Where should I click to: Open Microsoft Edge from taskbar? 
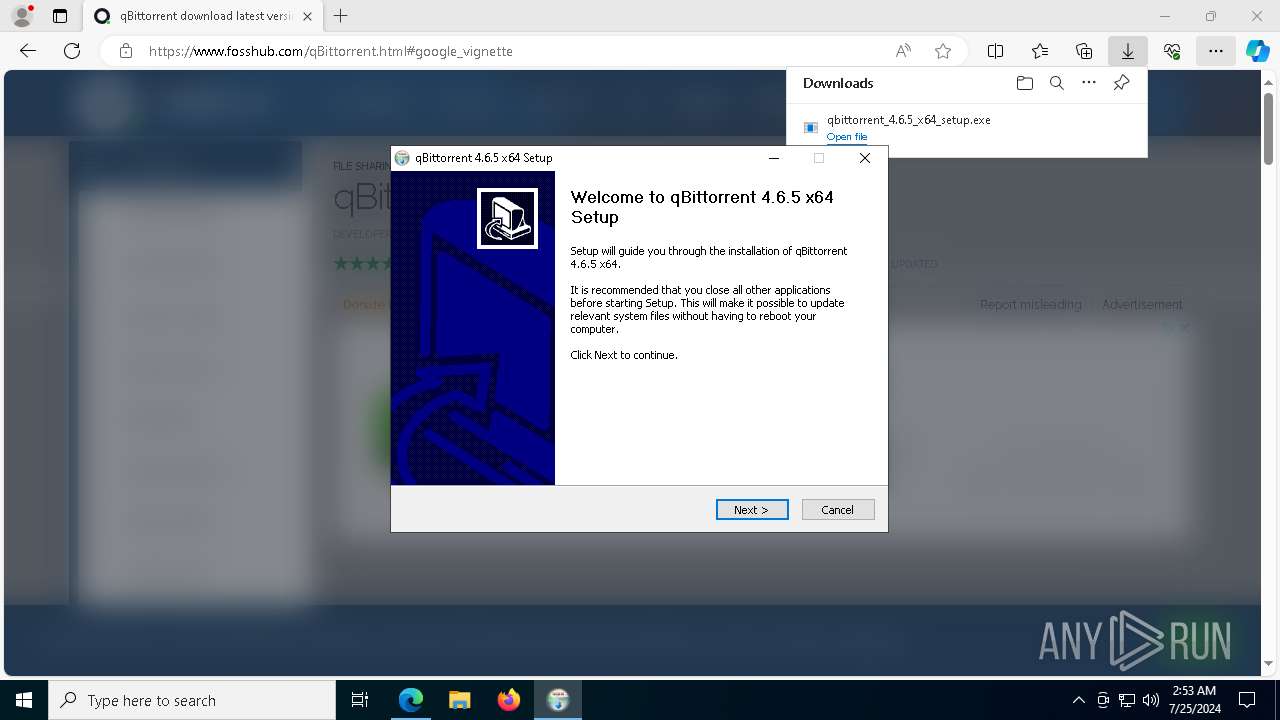411,700
